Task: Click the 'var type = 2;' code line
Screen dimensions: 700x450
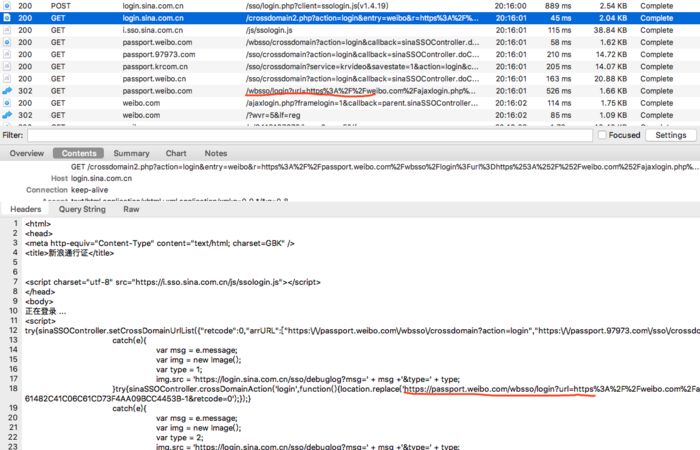Action: [x=179, y=438]
